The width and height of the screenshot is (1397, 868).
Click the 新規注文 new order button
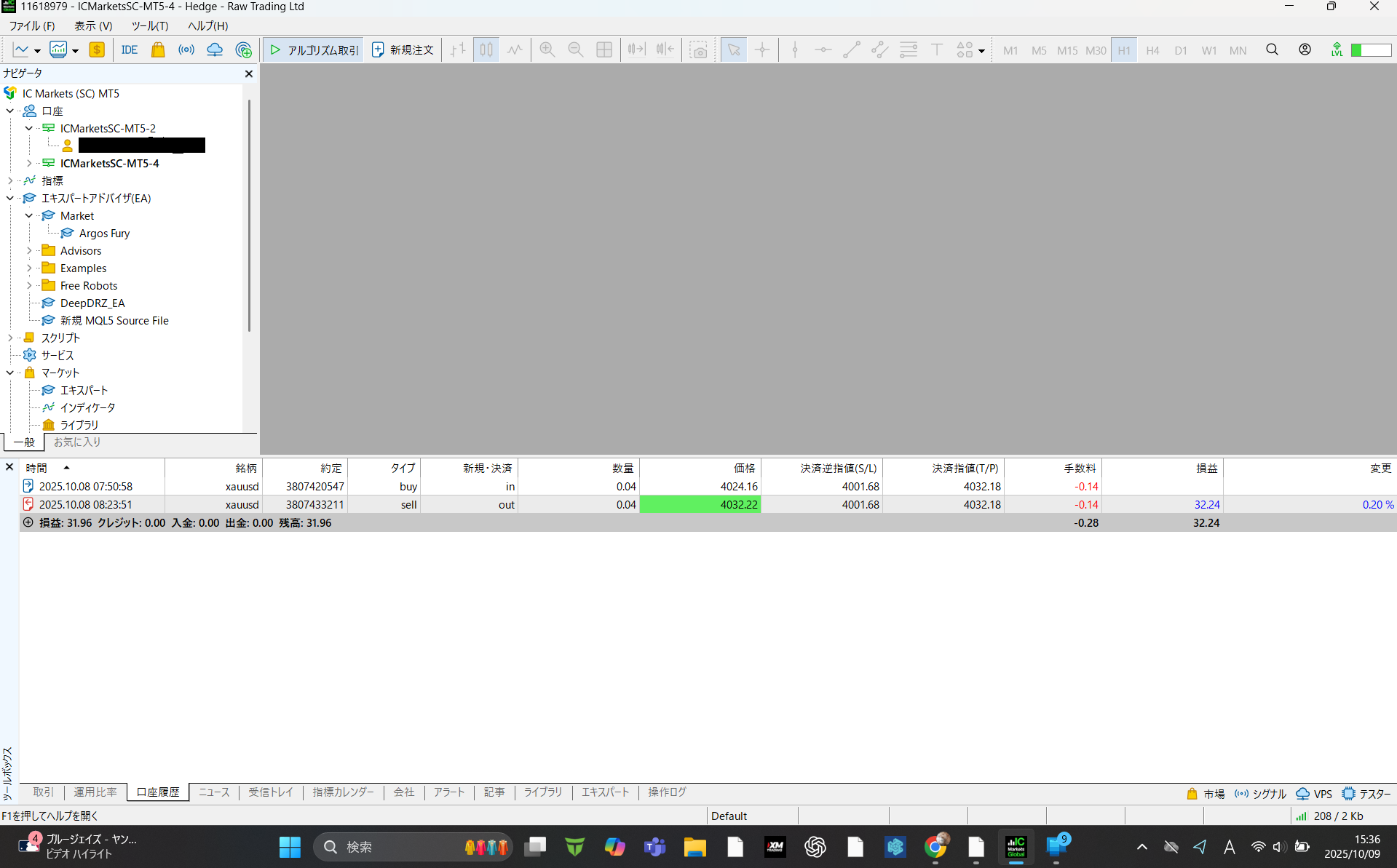coord(403,50)
